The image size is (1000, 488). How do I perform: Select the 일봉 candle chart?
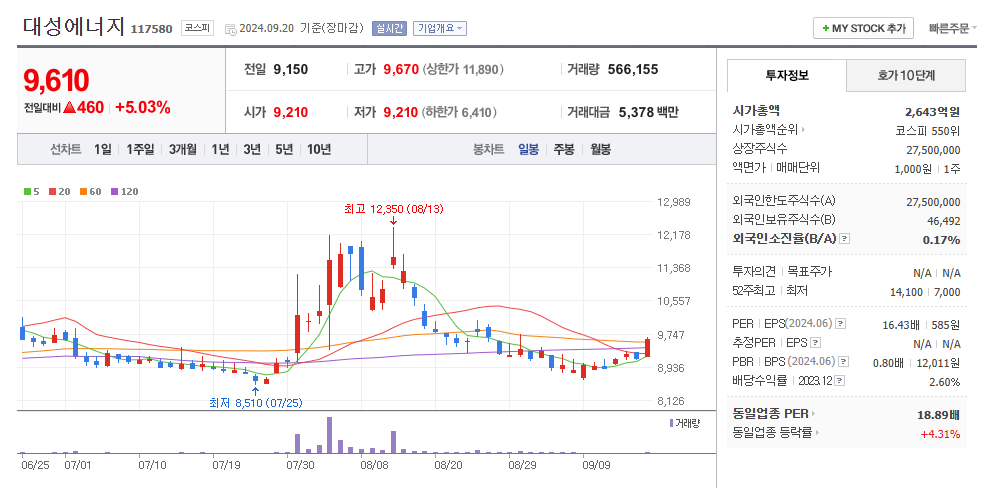(x=529, y=149)
